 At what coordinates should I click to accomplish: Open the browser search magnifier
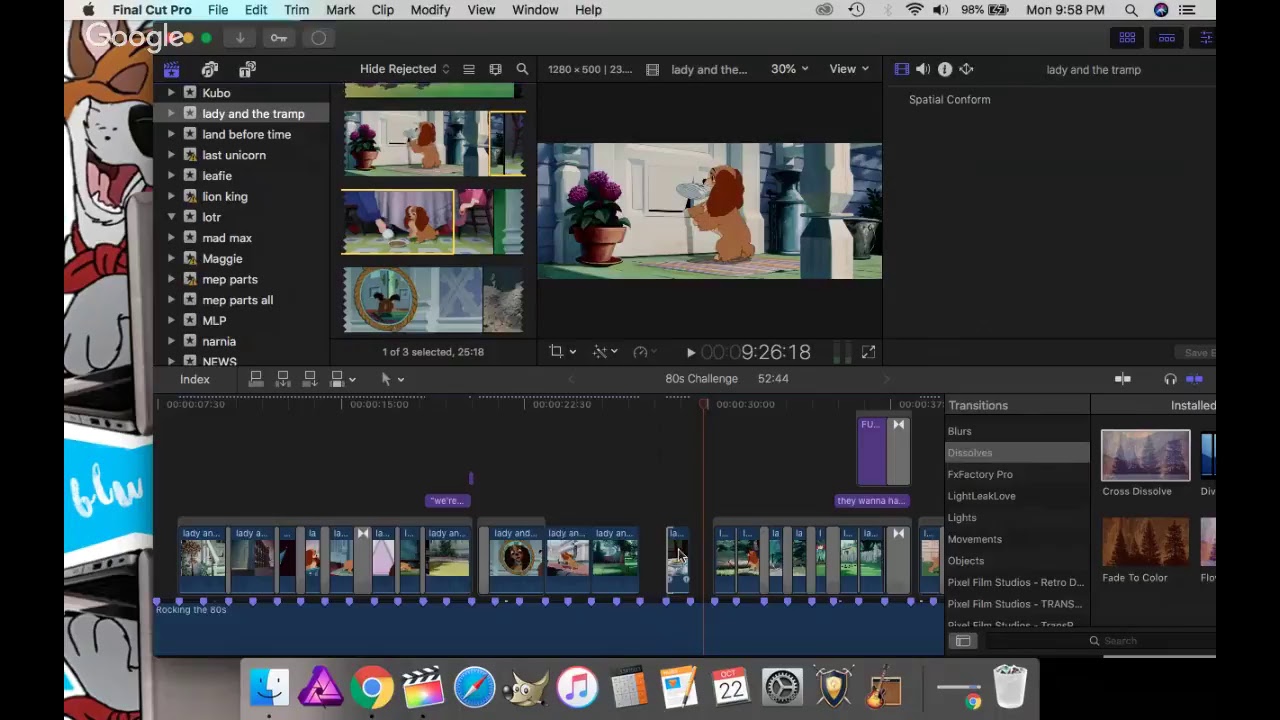tap(522, 69)
